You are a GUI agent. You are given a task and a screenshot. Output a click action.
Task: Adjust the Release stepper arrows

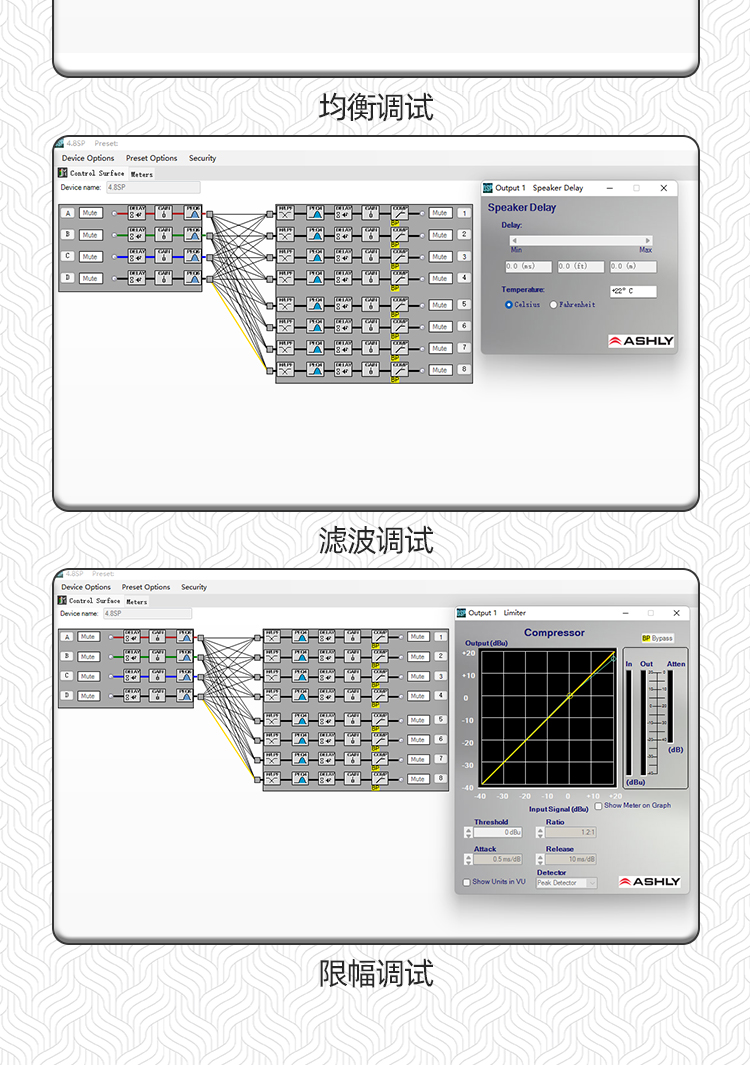540,860
